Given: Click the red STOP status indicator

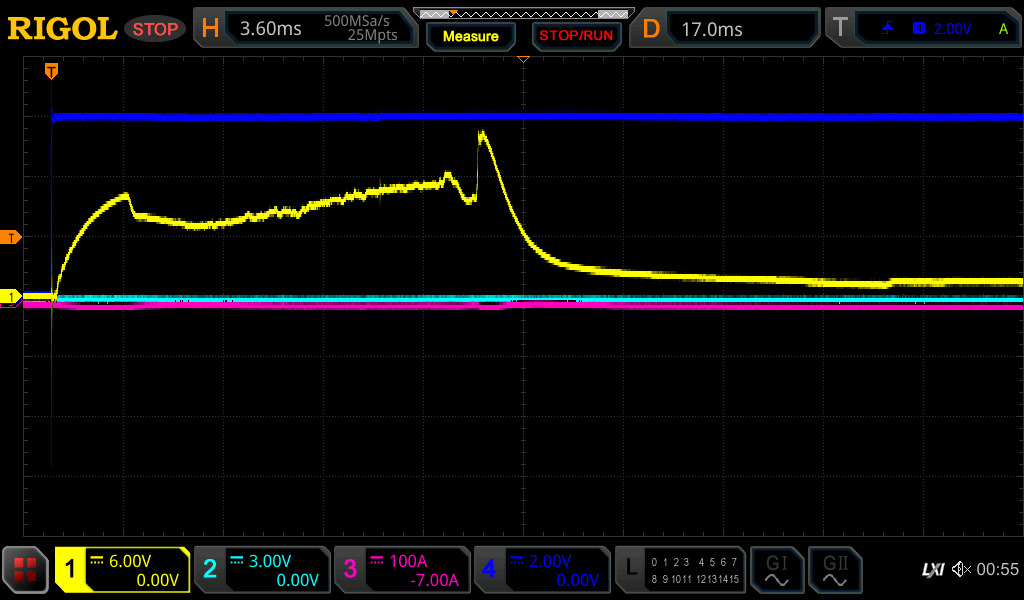Looking at the screenshot, I should [155, 29].
